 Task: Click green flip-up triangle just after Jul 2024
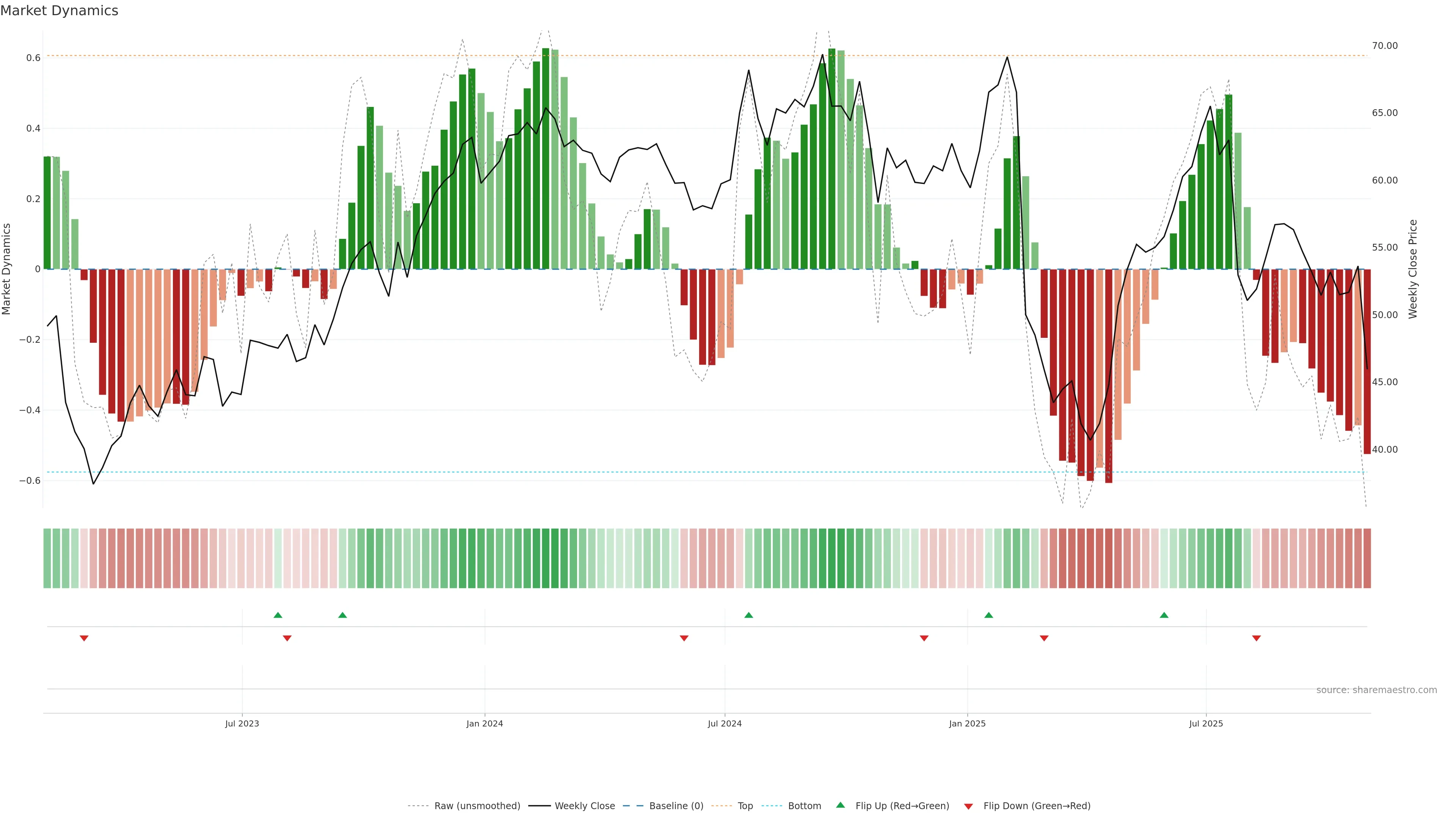[x=748, y=615]
